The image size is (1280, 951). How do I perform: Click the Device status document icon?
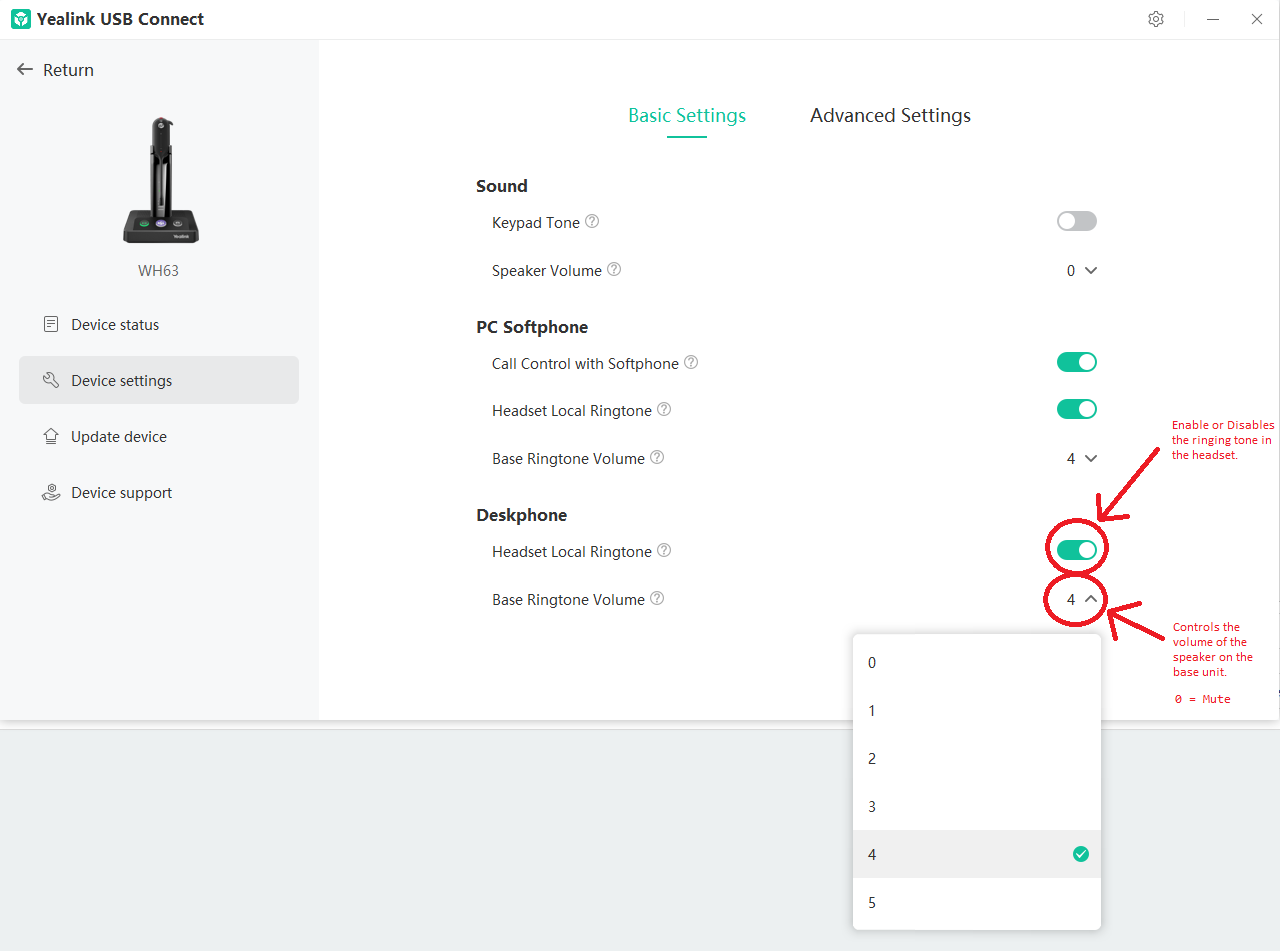[x=51, y=324]
